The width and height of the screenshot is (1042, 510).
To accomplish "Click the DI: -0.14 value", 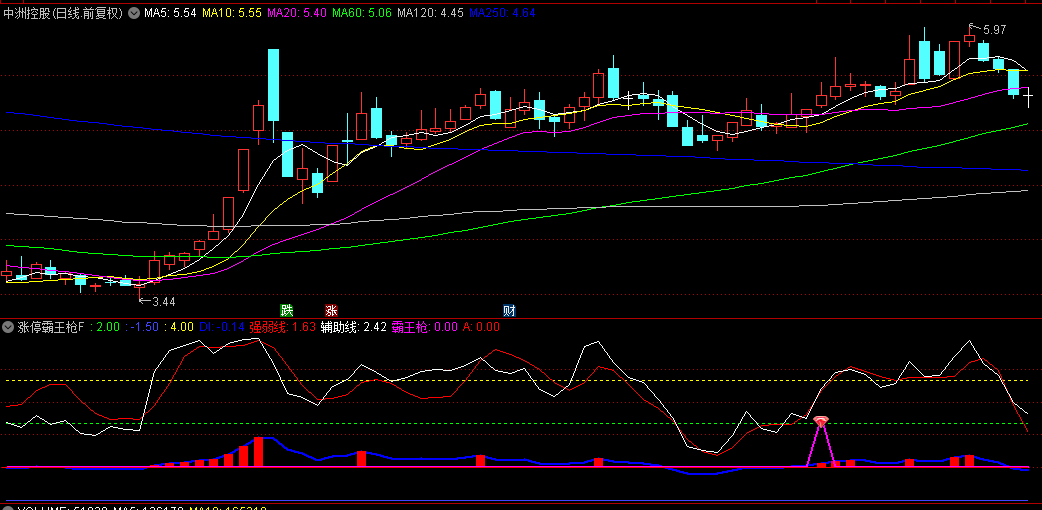I will click(221, 326).
